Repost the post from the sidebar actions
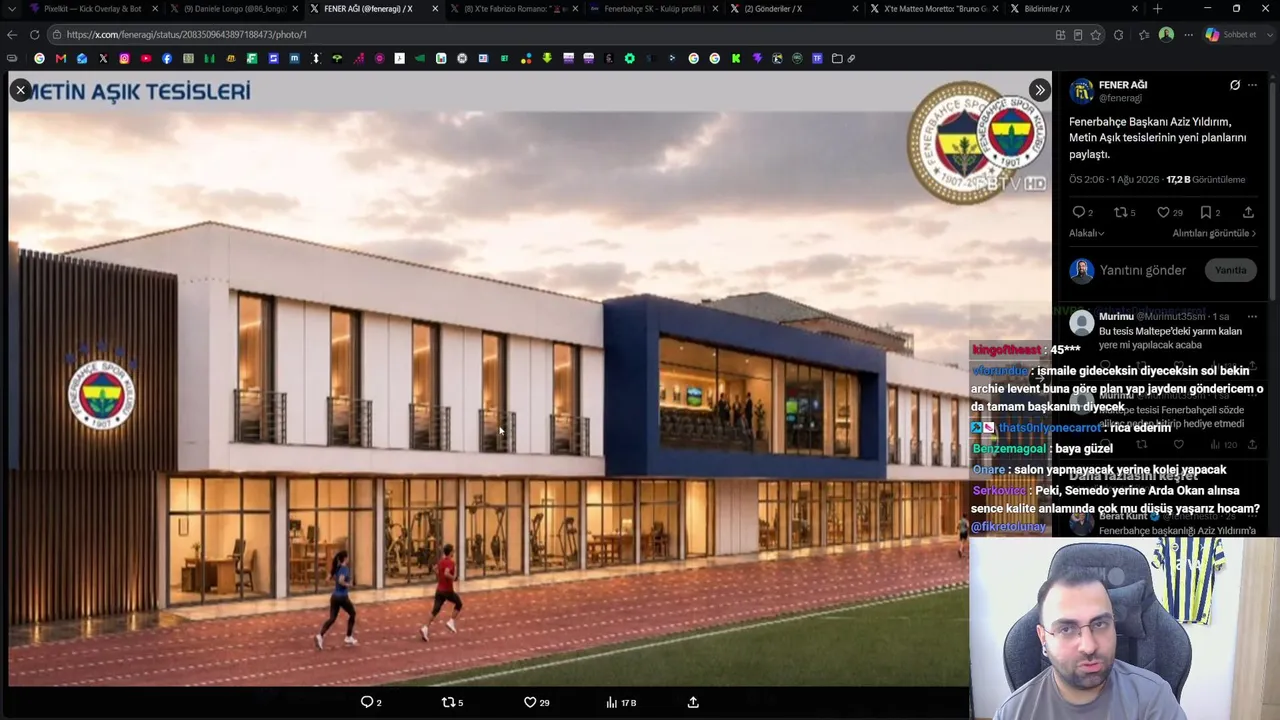Viewport: 1280px width, 720px height. tap(1121, 212)
